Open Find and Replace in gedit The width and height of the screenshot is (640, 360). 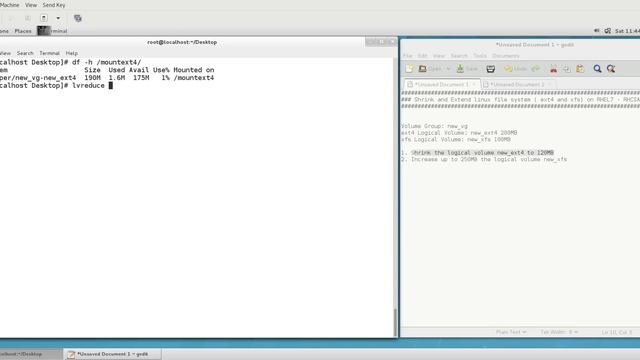[611, 69]
